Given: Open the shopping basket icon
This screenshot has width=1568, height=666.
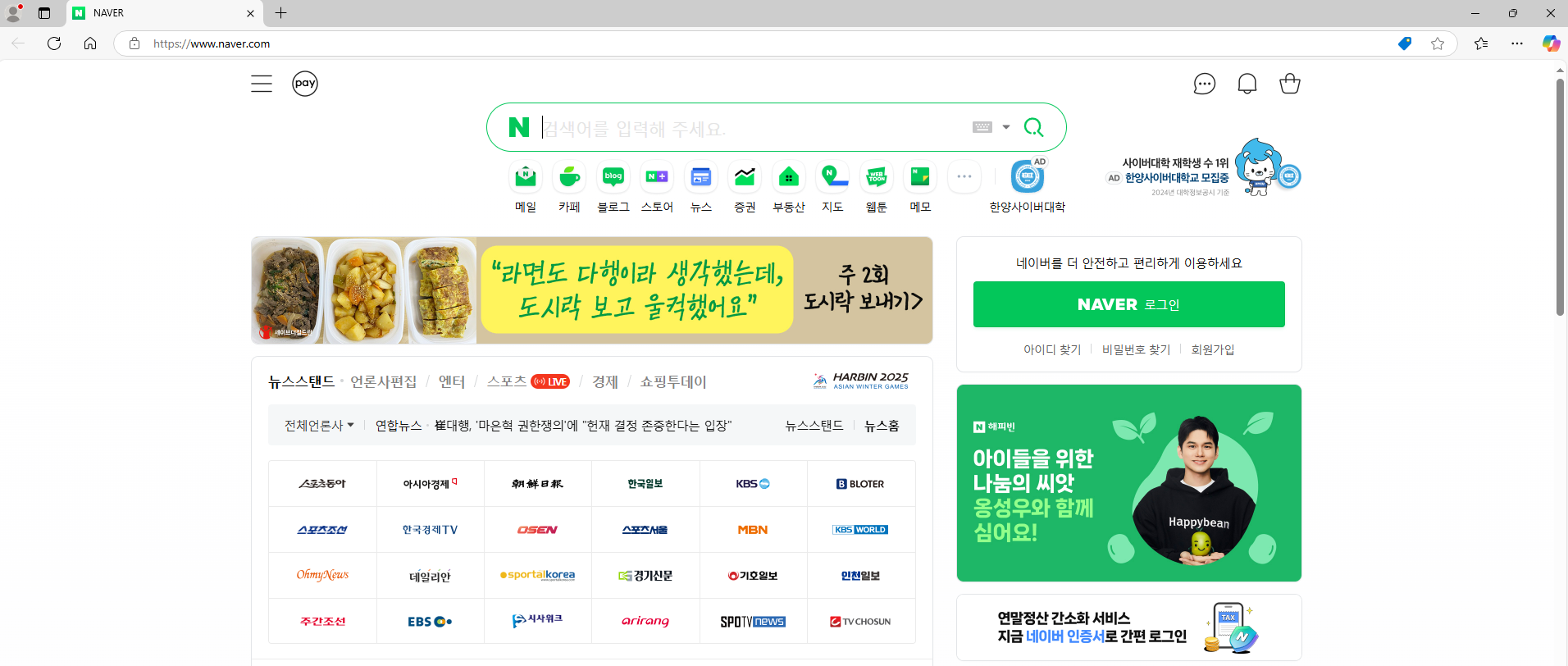Looking at the screenshot, I should [x=1290, y=84].
